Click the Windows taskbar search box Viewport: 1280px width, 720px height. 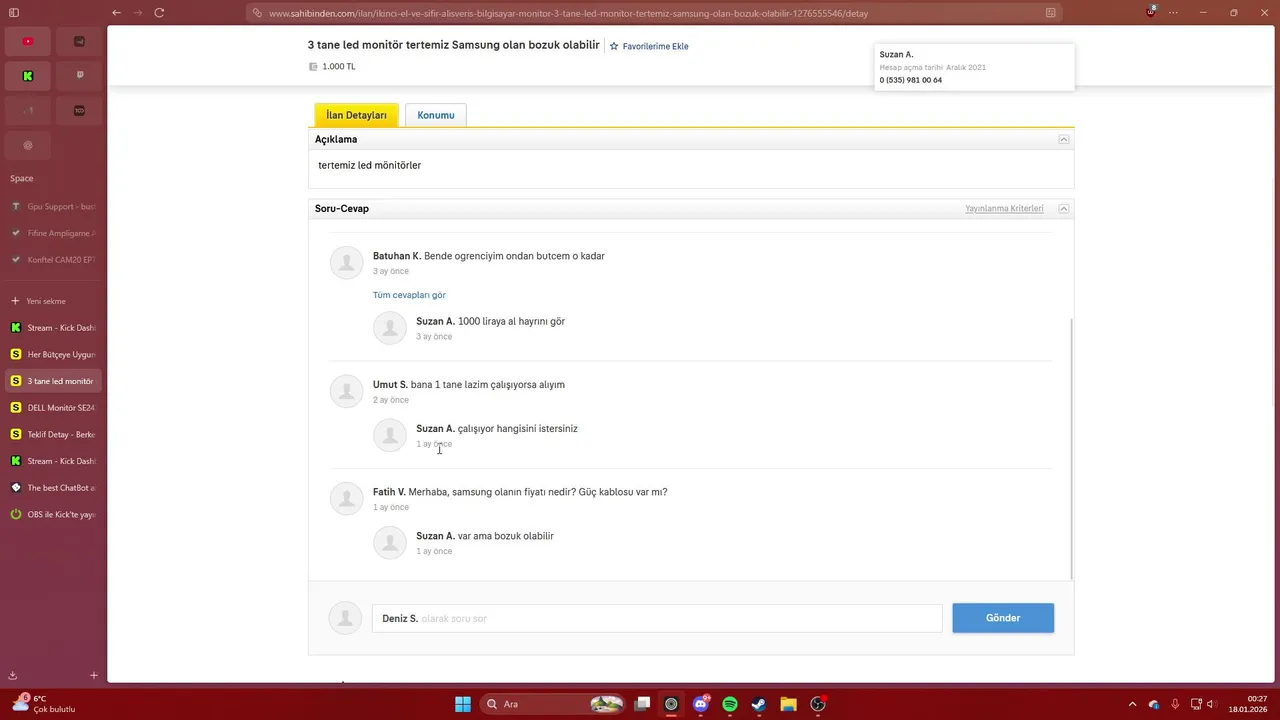pyautogui.click(x=552, y=704)
